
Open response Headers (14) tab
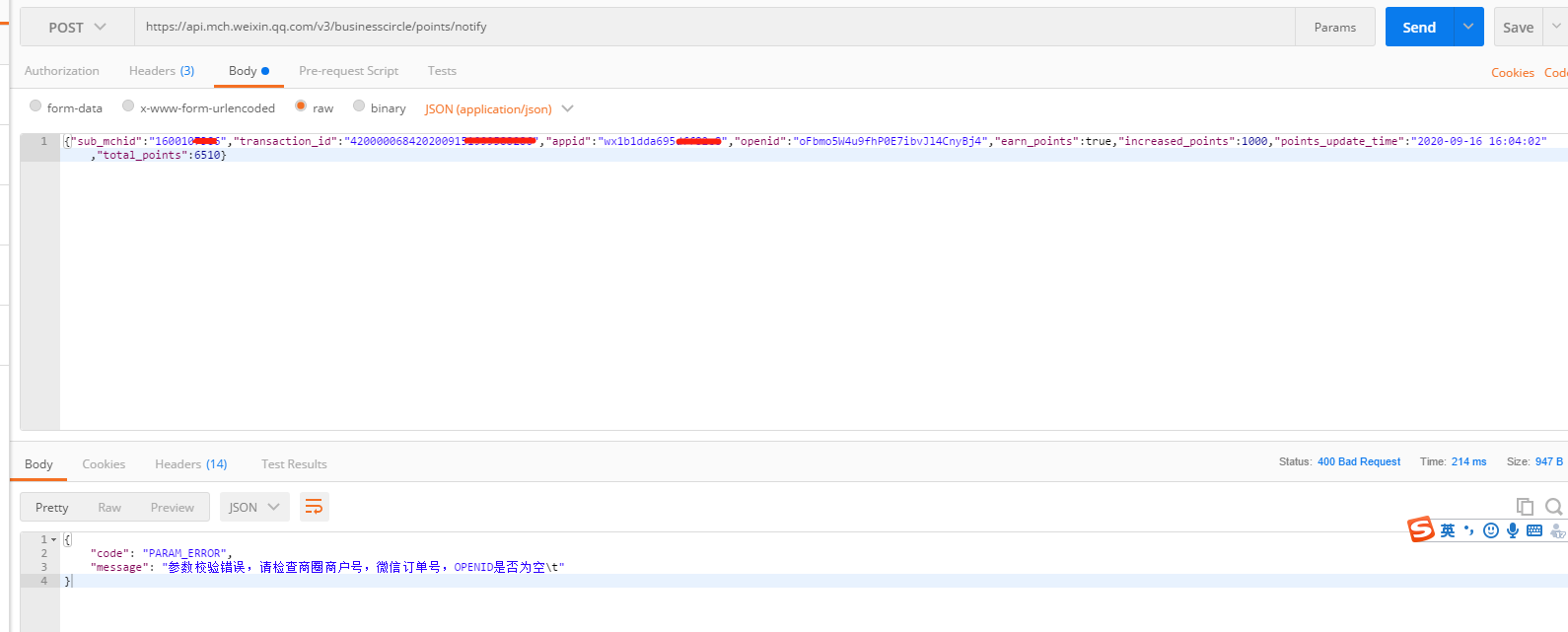coord(191,463)
